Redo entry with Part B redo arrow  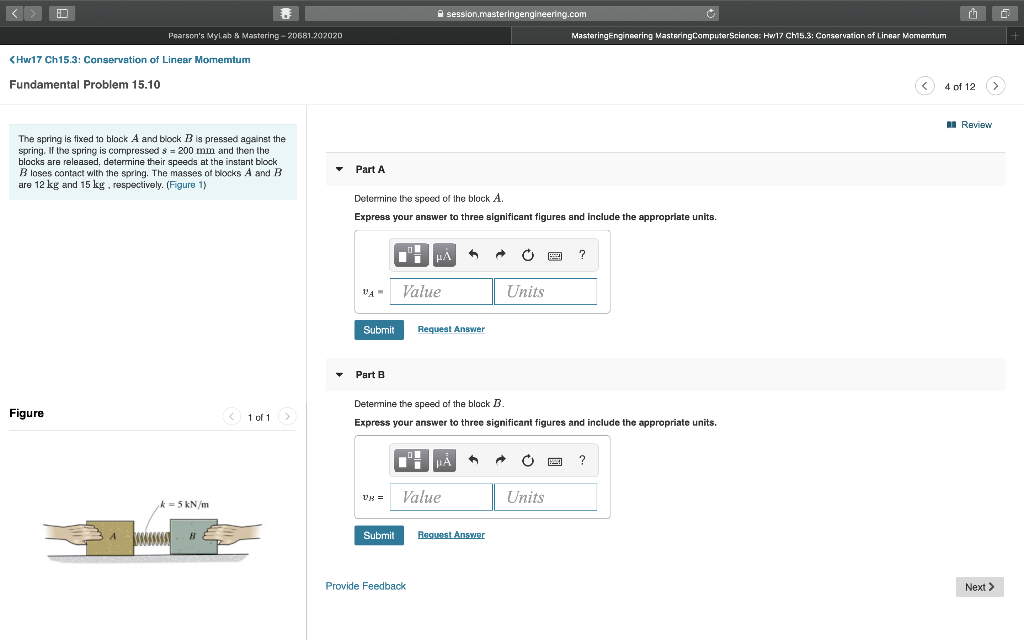[x=500, y=460]
